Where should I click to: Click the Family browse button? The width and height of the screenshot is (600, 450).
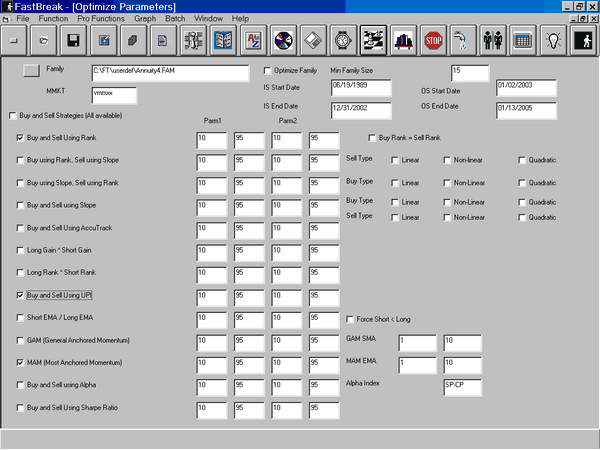[x=32, y=70]
